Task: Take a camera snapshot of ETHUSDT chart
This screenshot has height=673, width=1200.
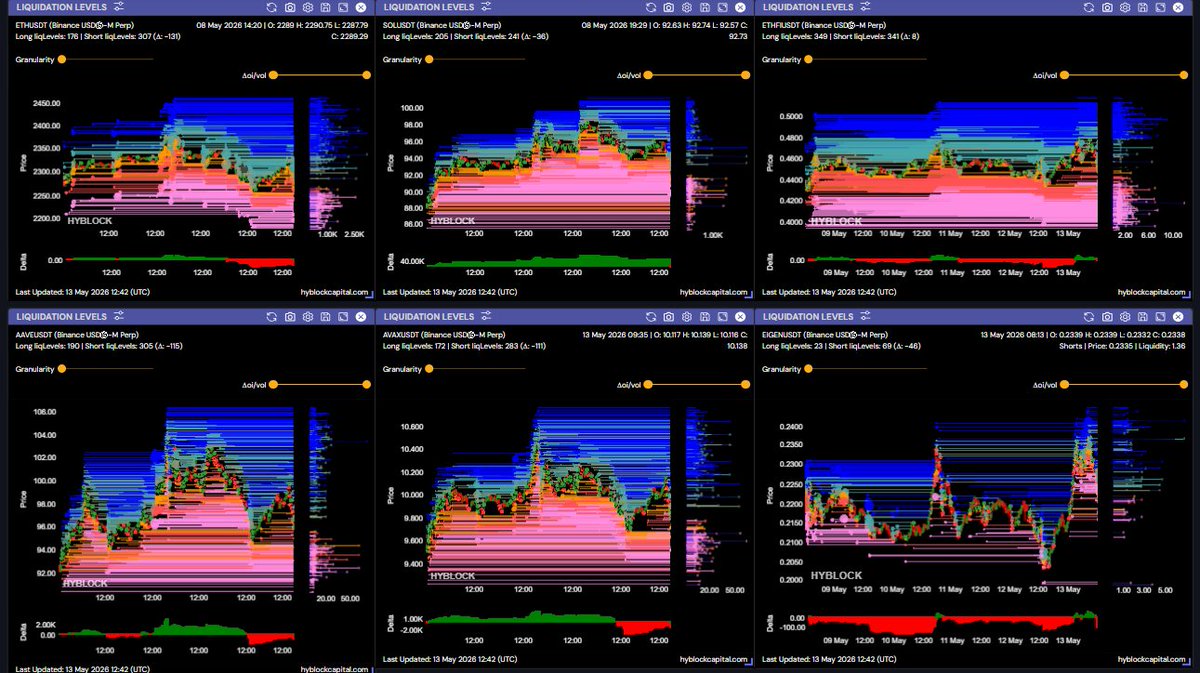Action: click(290, 7)
